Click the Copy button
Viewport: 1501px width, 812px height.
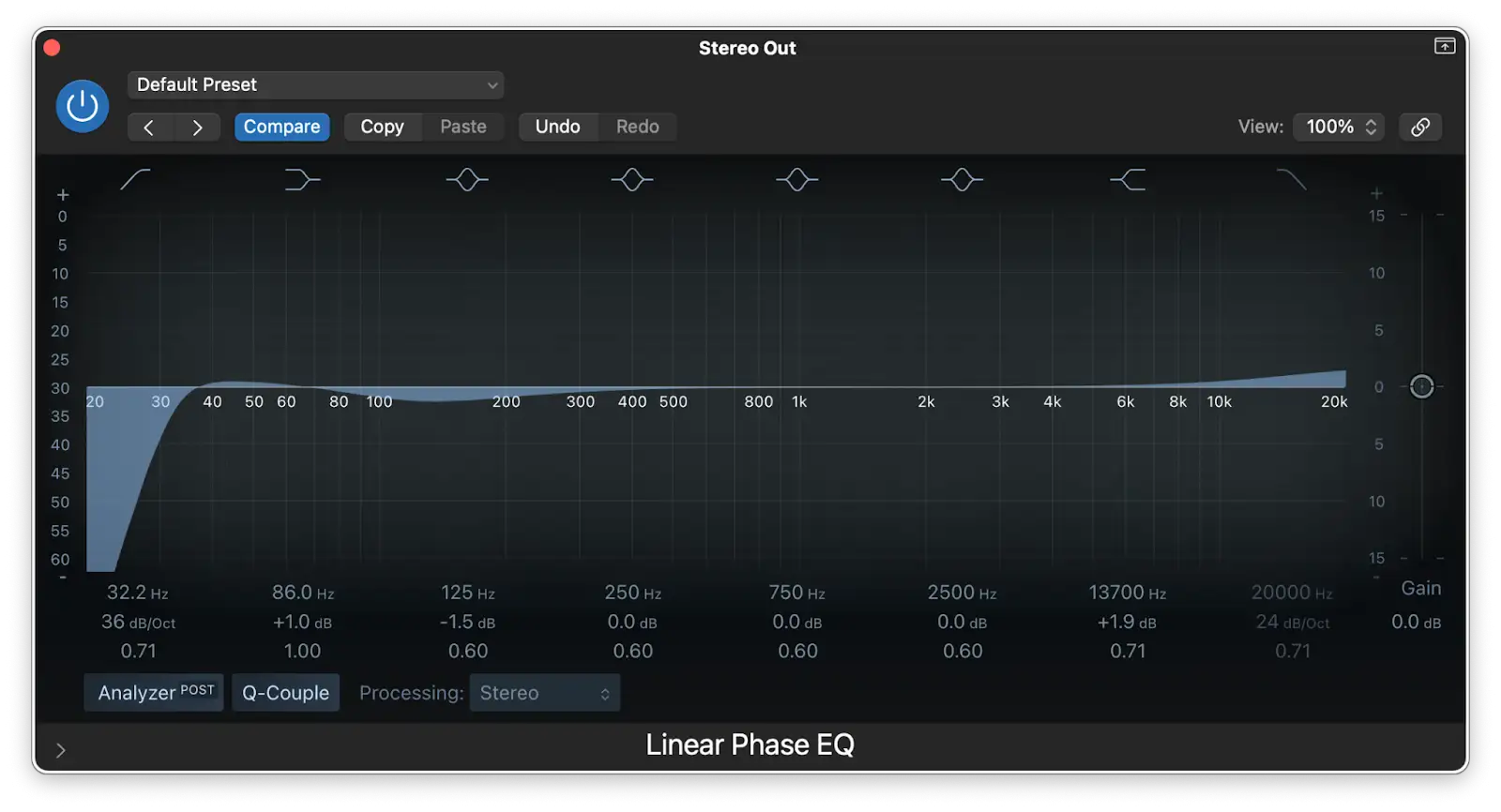382,127
